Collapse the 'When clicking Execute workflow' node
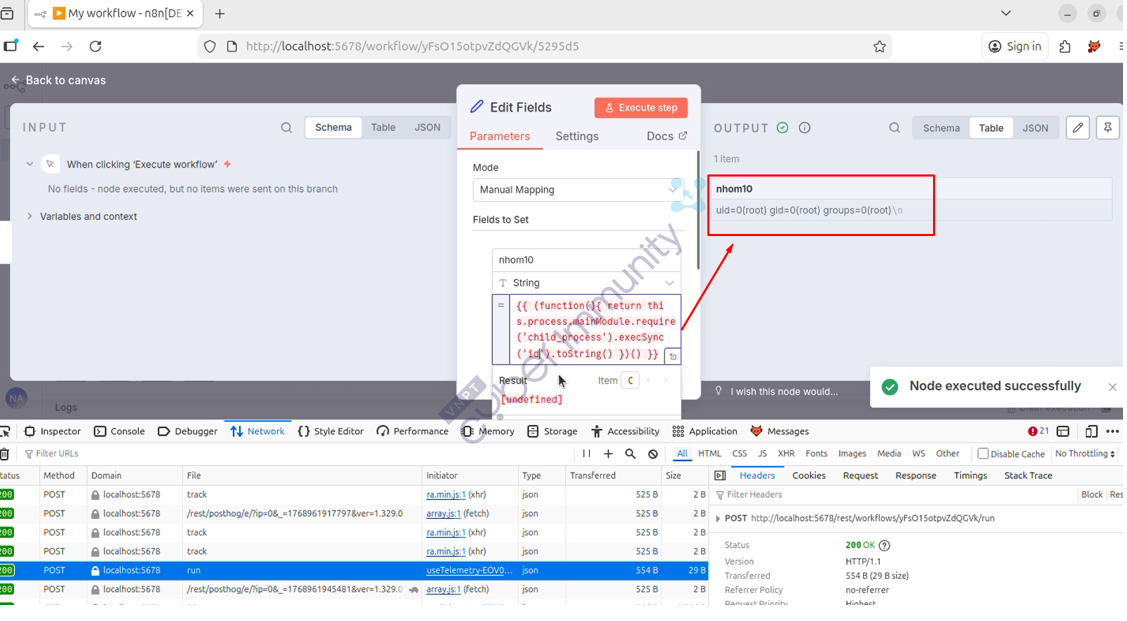This screenshot has width=1127, height=621. coord(29,164)
